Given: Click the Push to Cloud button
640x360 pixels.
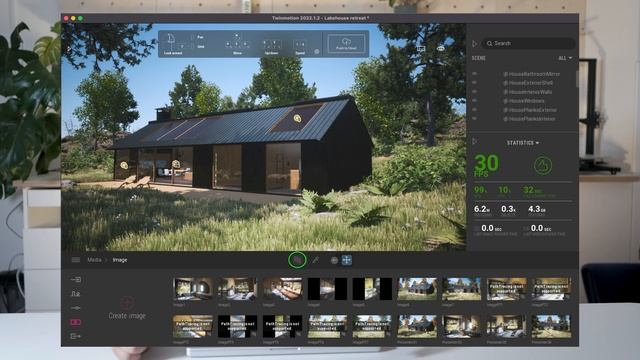Looking at the screenshot, I should pyautogui.click(x=346, y=43).
